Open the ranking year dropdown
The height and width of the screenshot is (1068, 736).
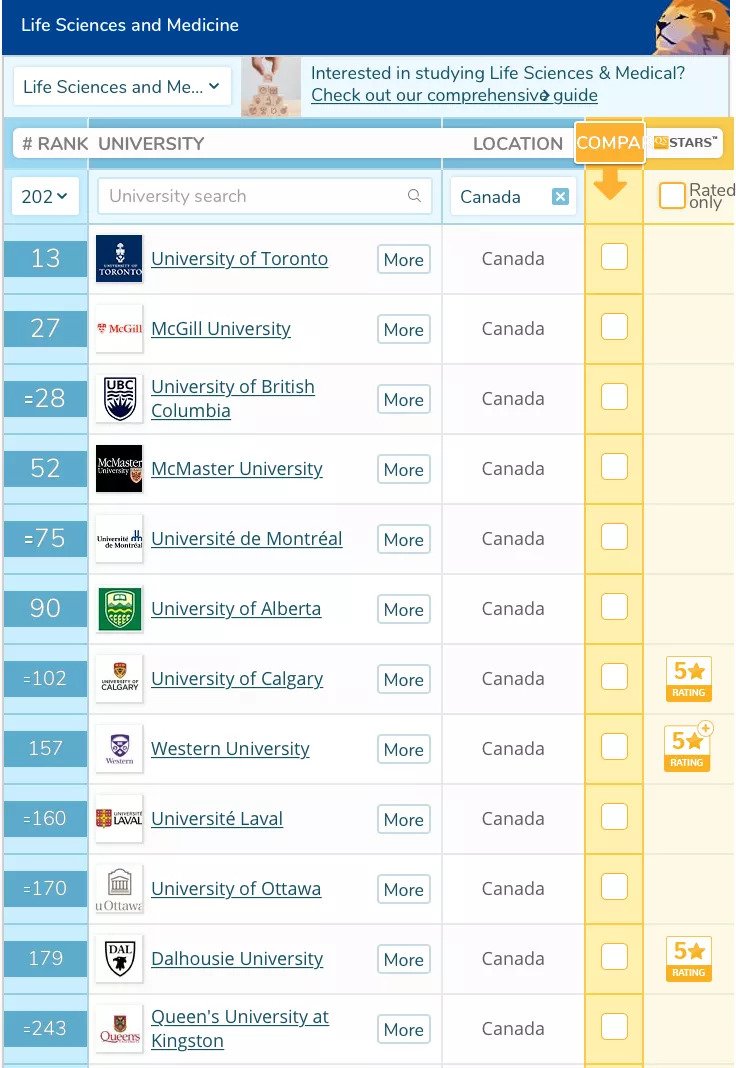pos(45,196)
